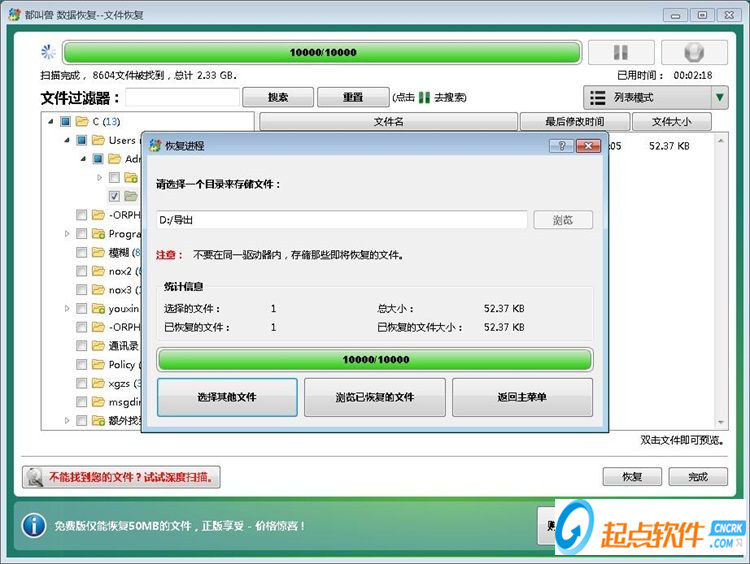Click the Progra... folder icon

pyautogui.click(x=98, y=233)
